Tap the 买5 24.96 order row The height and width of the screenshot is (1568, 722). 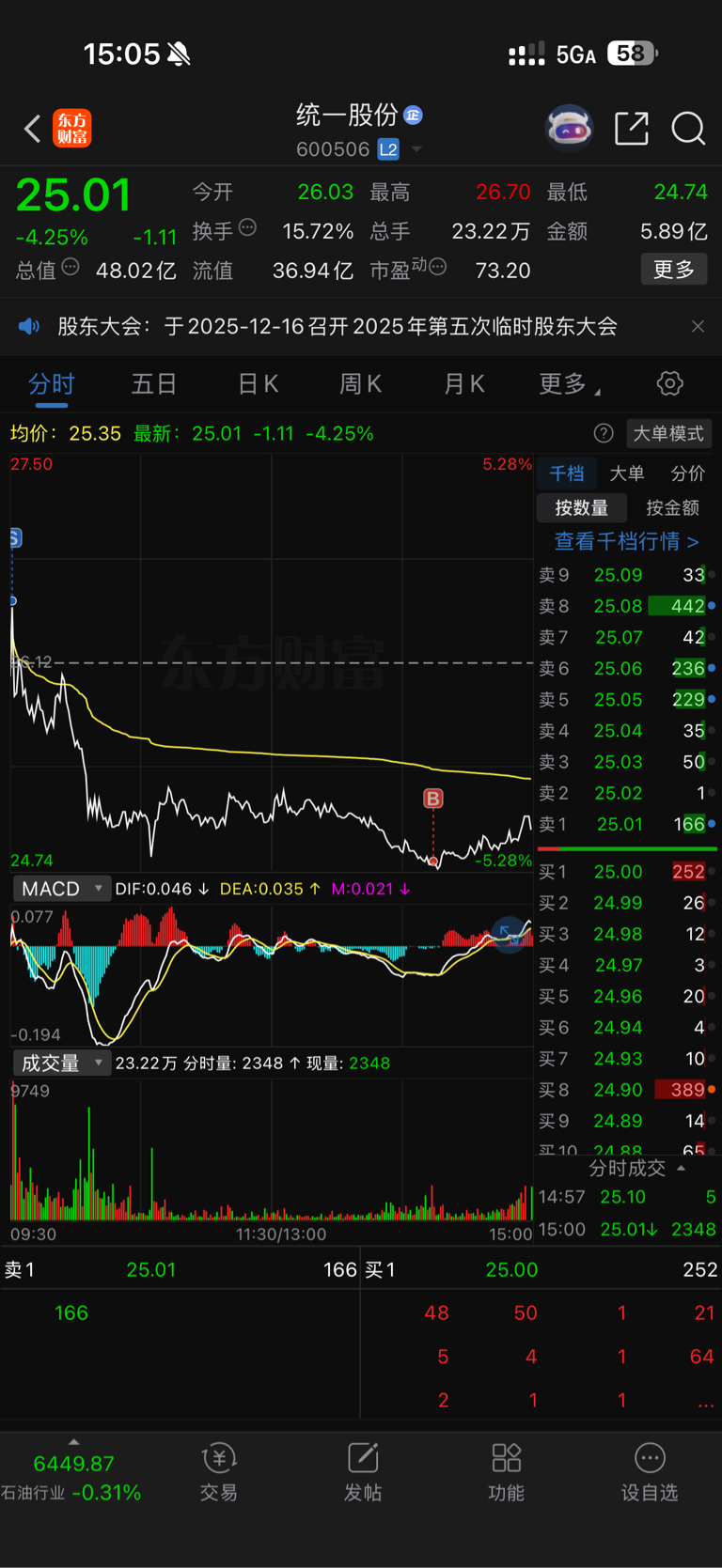[627, 996]
